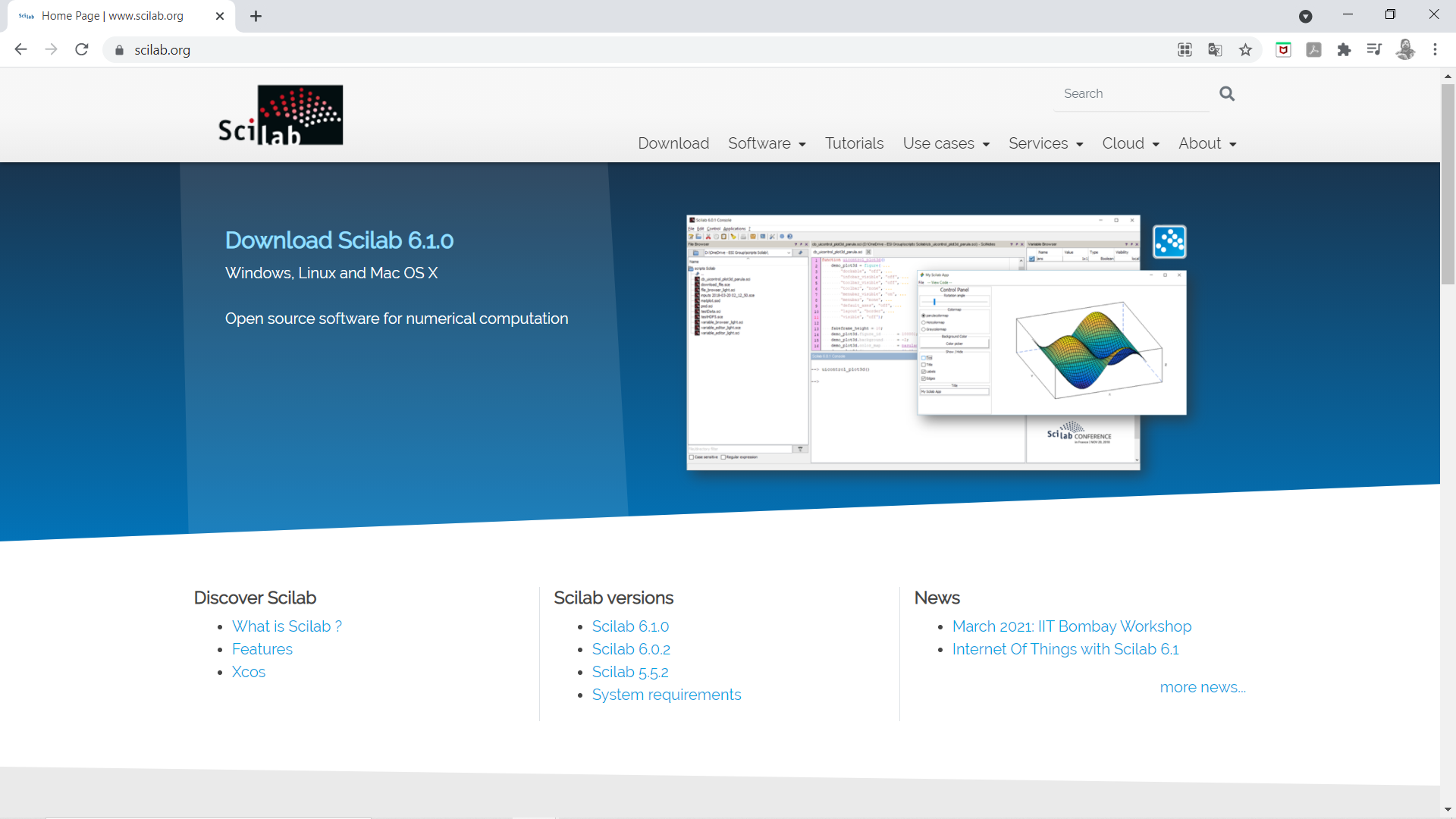Click the Search input field
Image resolution: width=1456 pixels, height=819 pixels.
coord(1130,94)
